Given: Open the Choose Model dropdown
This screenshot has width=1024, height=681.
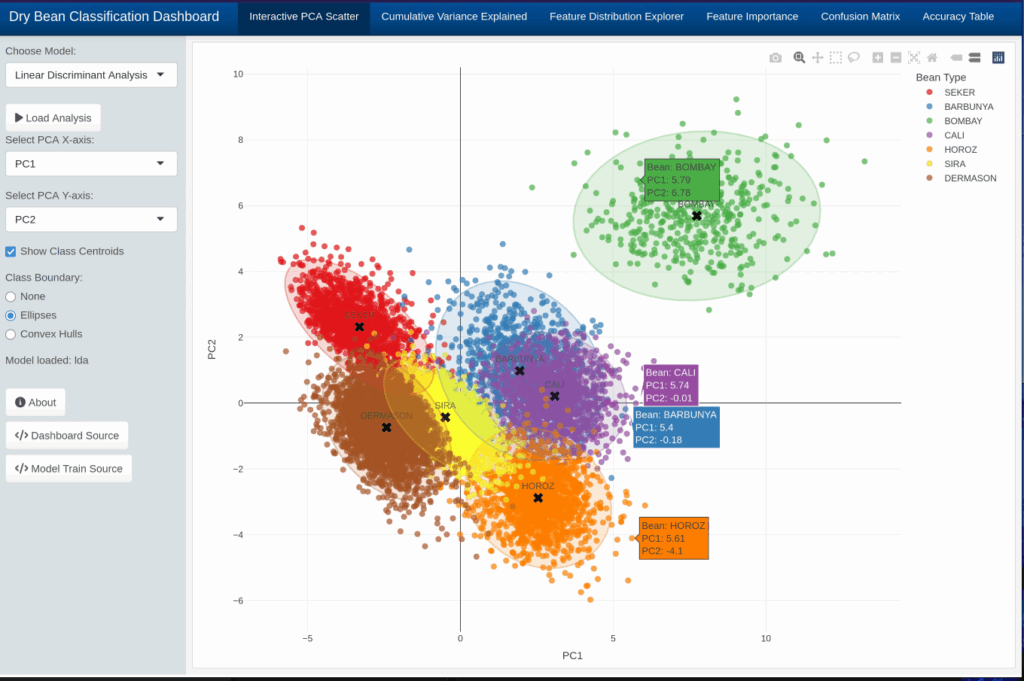Looking at the screenshot, I should click(x=91, y=75).
